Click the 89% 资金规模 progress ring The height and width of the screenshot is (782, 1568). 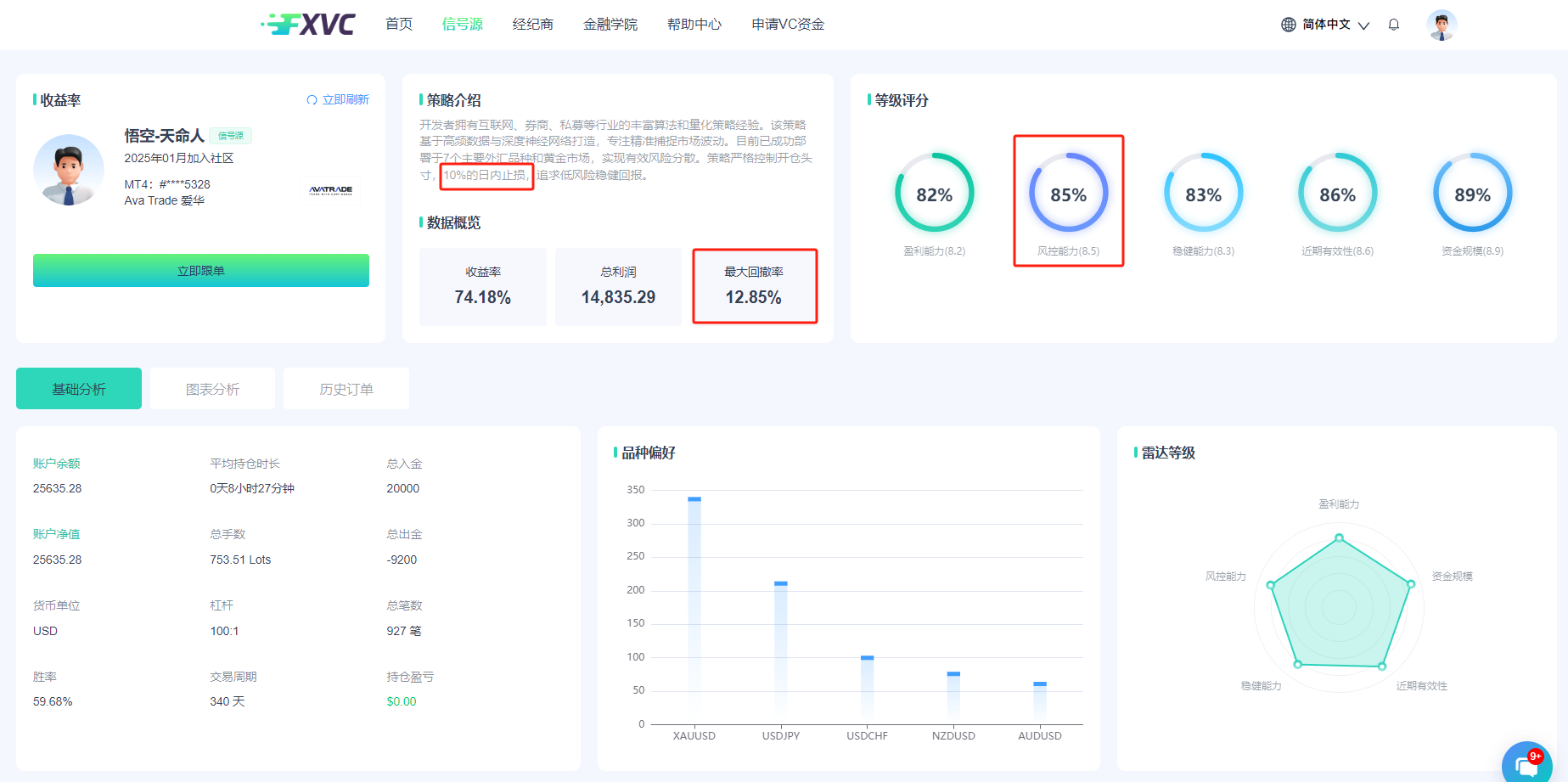click(1472, 194)
